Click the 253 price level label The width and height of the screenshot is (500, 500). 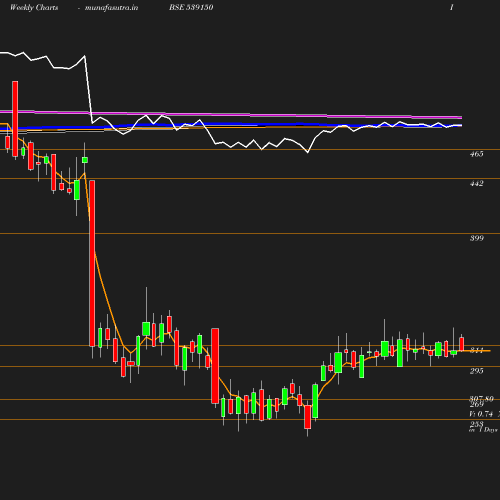click(x=477, y=424)
